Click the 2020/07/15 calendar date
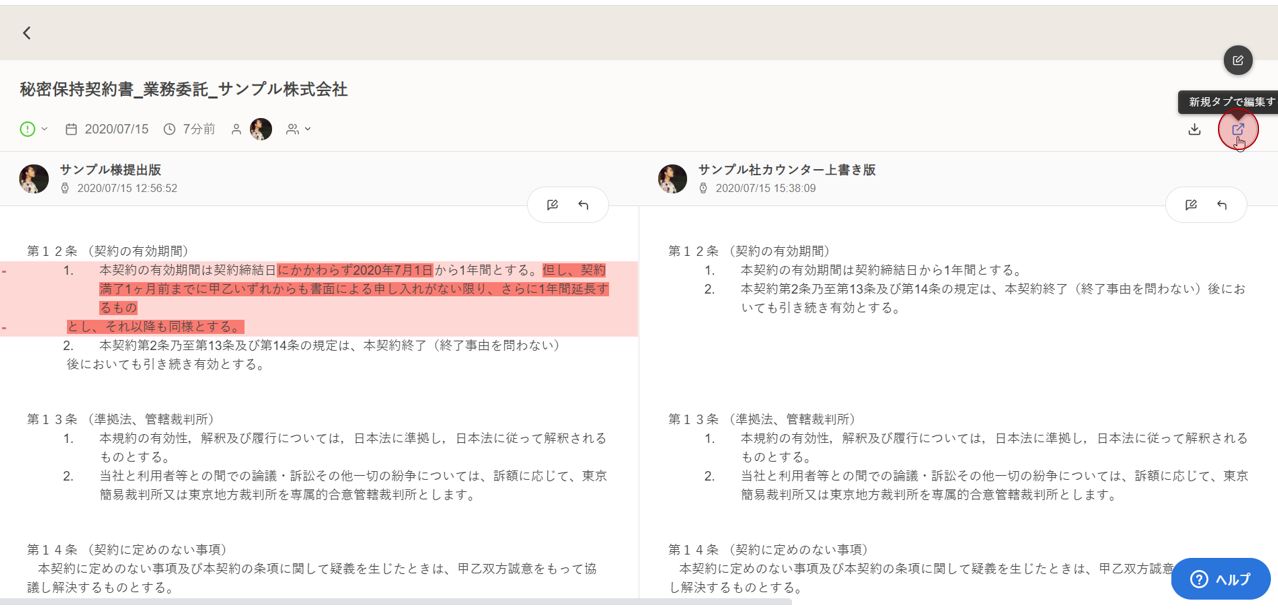The image size is (1278, 610). click(116, 129)
